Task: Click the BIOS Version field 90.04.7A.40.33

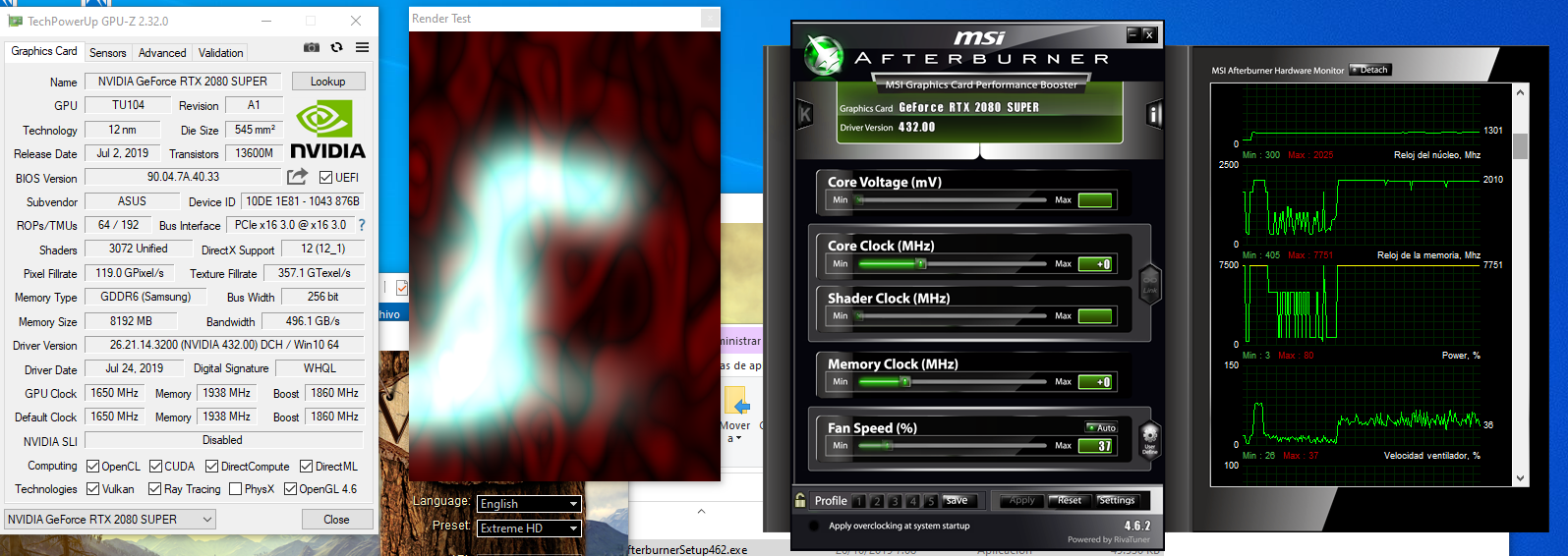Action: point(184,178)
